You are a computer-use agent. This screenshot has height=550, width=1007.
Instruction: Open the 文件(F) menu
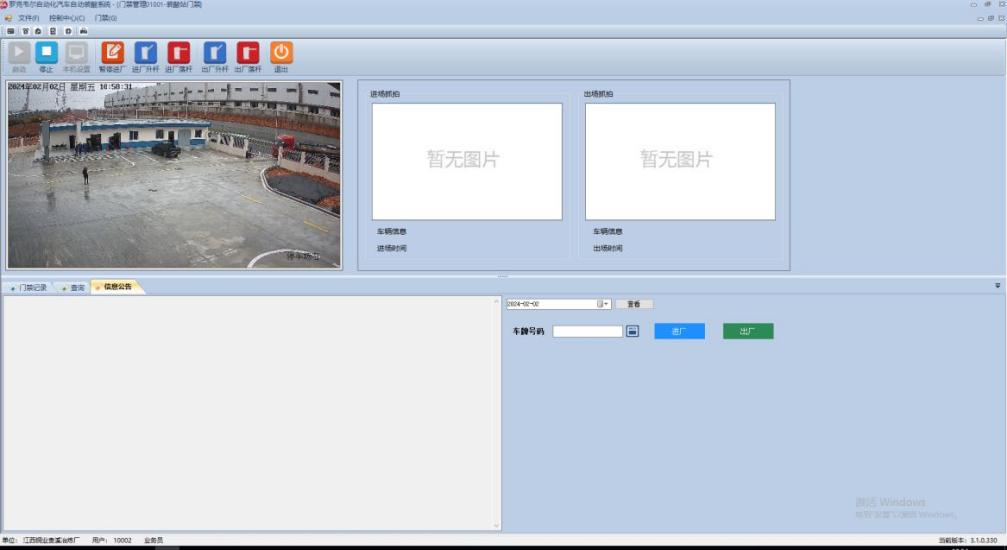click(28, 18)
